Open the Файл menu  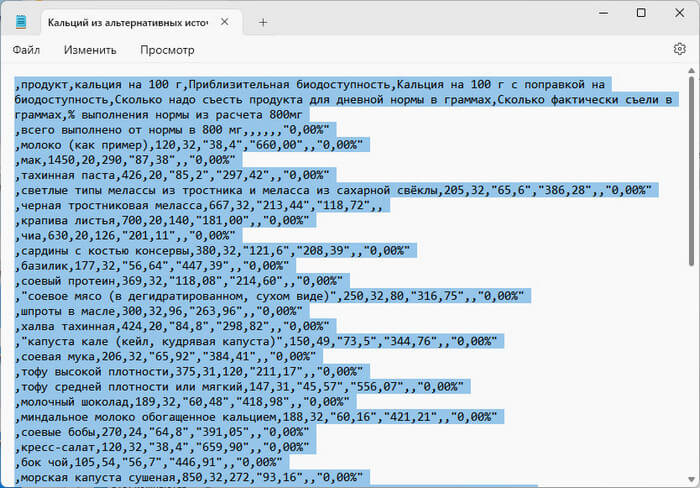pos(27,49)
